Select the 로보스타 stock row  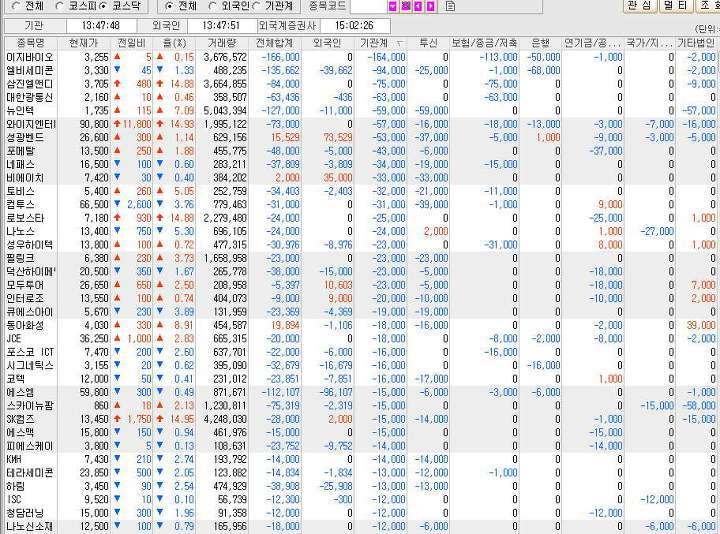360,218
